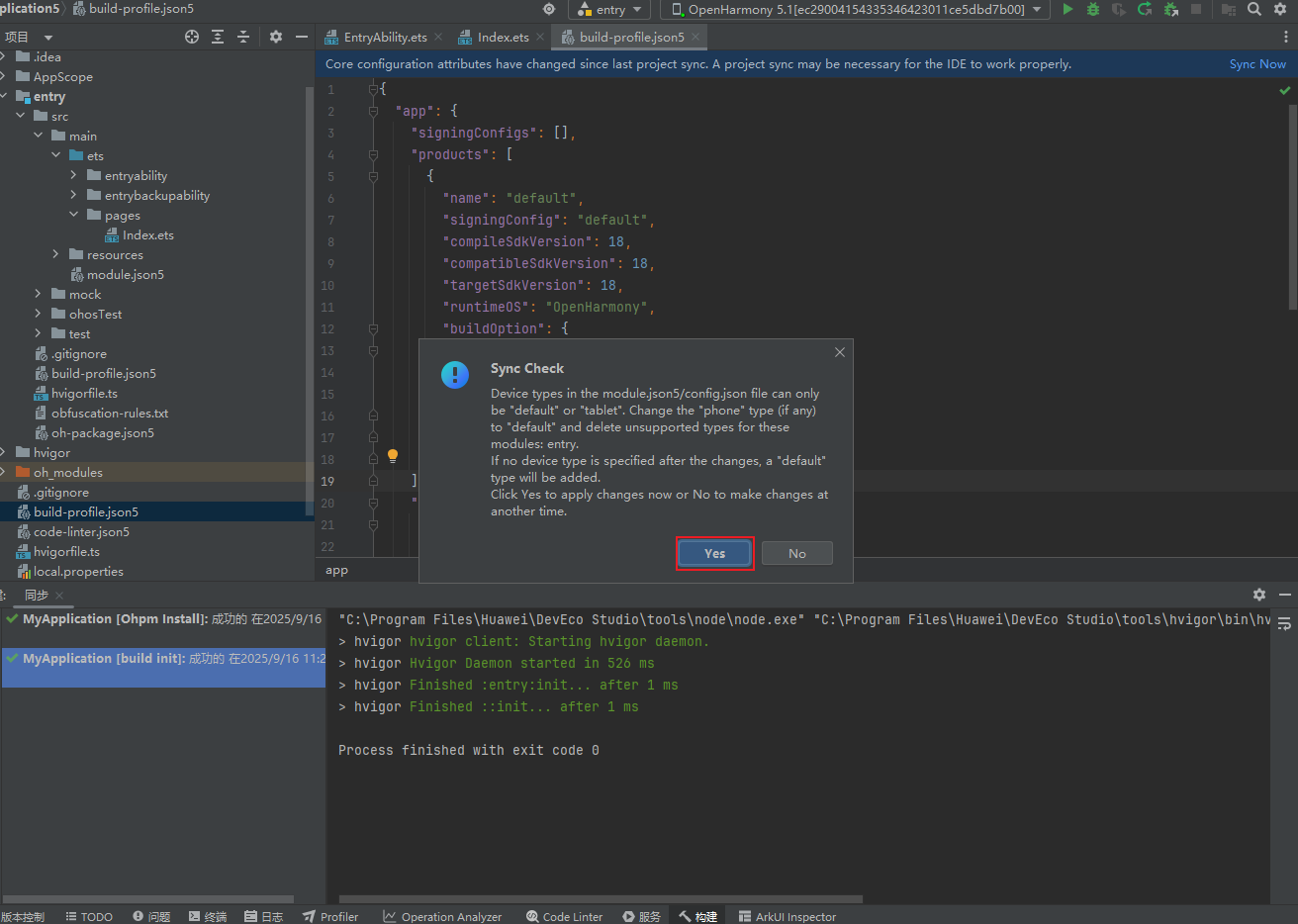The width and height of the screenshot is (1298, 924).
Task: Open the 版本控制 version control tab
Action: click(x=22, y=916)
